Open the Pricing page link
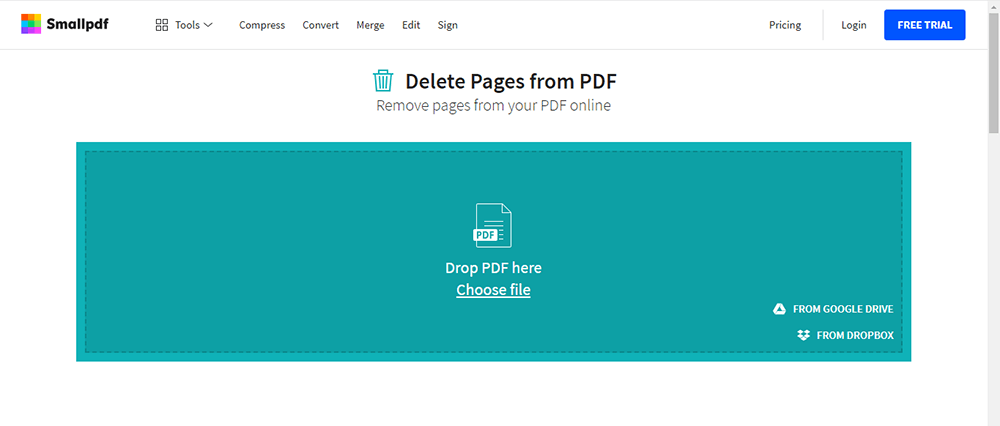 (x=785, y=25)
